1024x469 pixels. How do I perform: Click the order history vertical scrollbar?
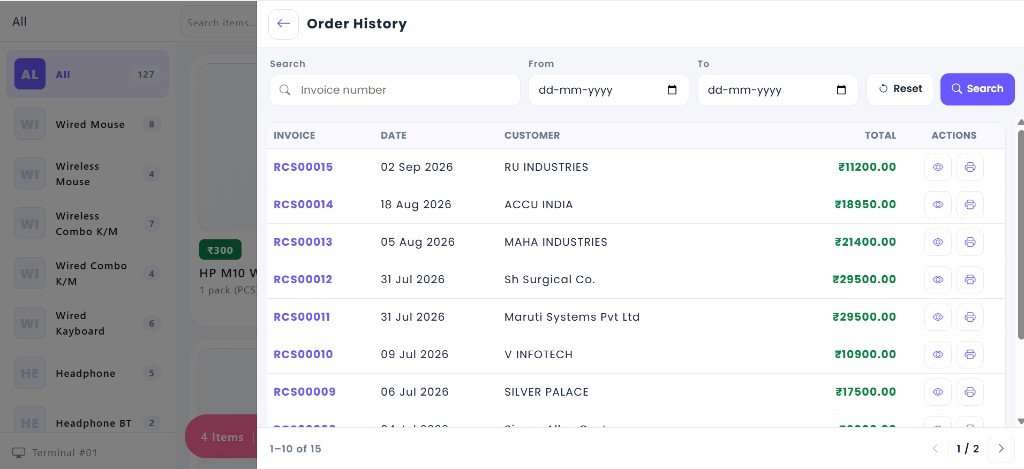1020,234
